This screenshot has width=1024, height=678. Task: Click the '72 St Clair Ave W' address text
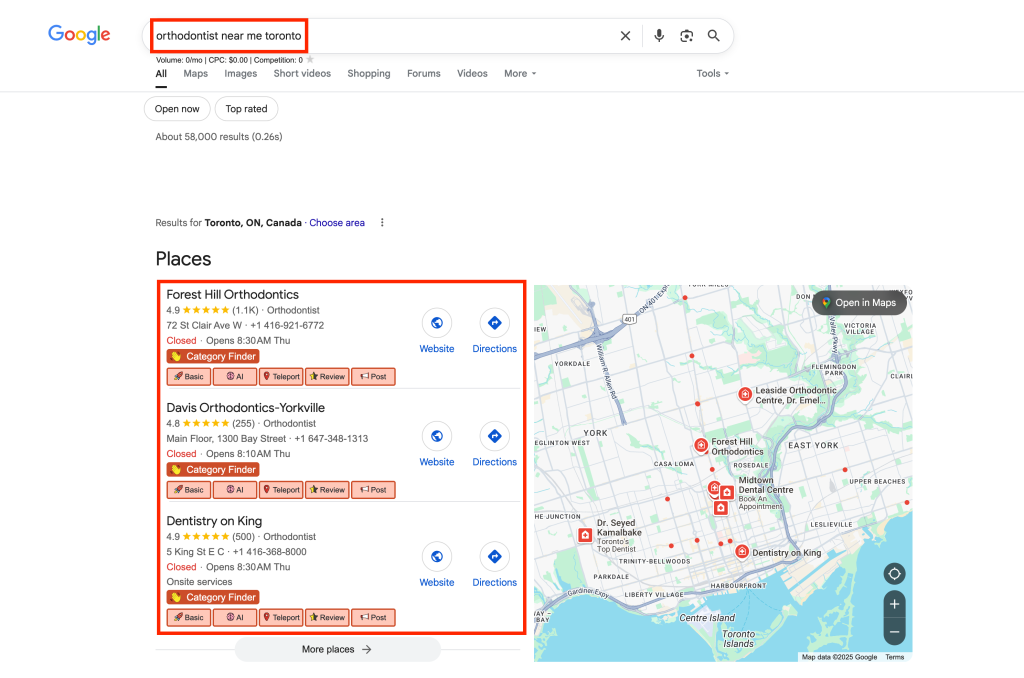coord(204,325)
